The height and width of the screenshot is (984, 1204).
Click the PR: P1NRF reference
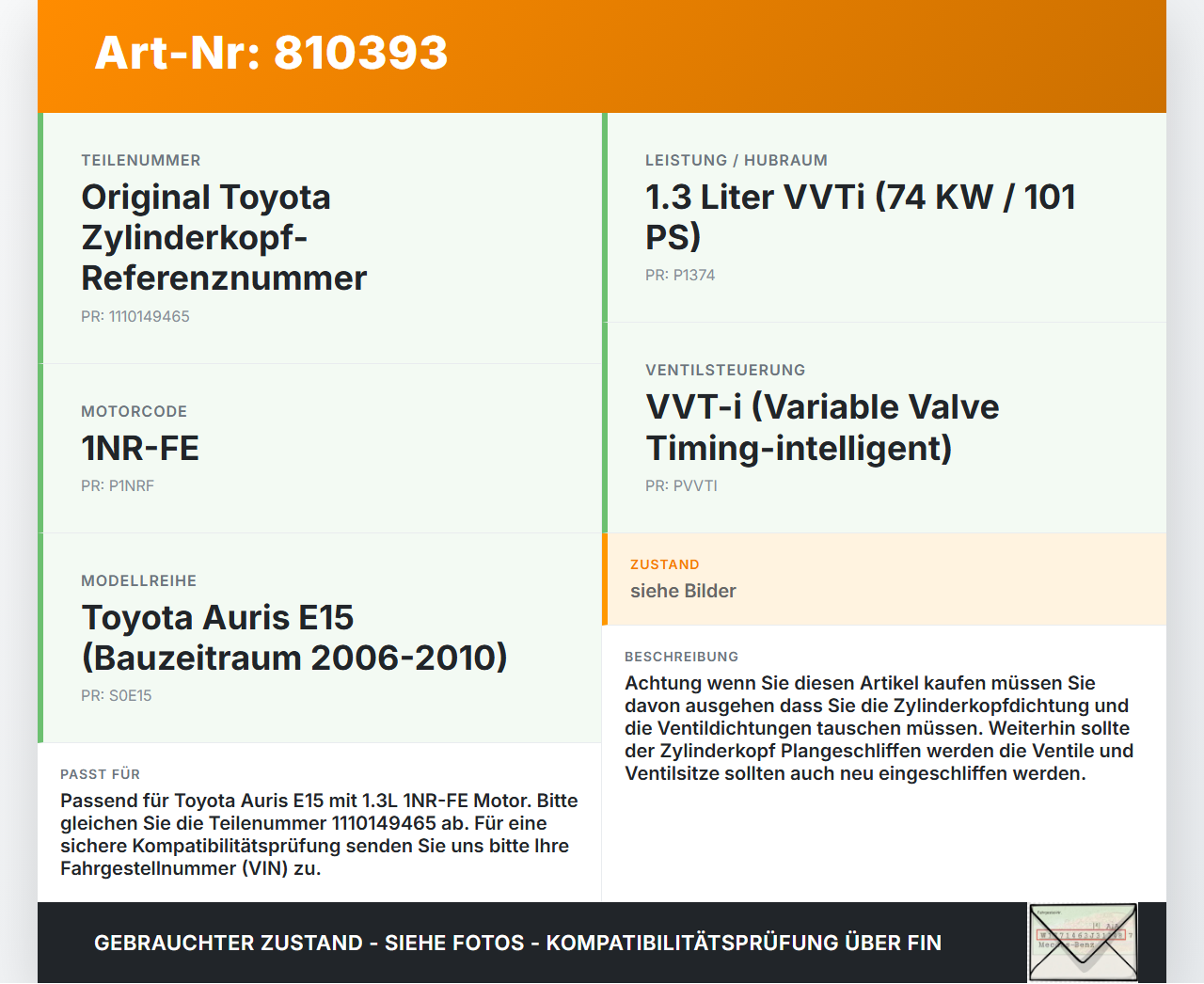tap(118, 486)
